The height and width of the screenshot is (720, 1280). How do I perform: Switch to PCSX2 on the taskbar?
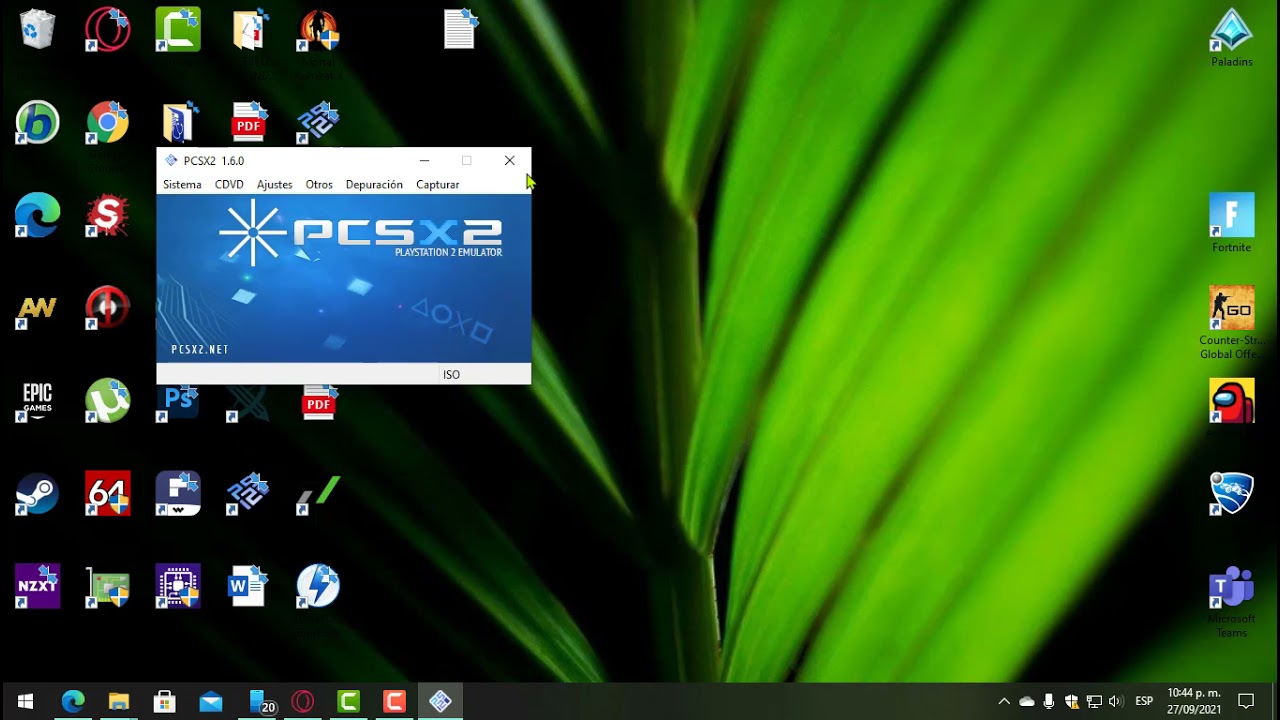click(441, 701)
